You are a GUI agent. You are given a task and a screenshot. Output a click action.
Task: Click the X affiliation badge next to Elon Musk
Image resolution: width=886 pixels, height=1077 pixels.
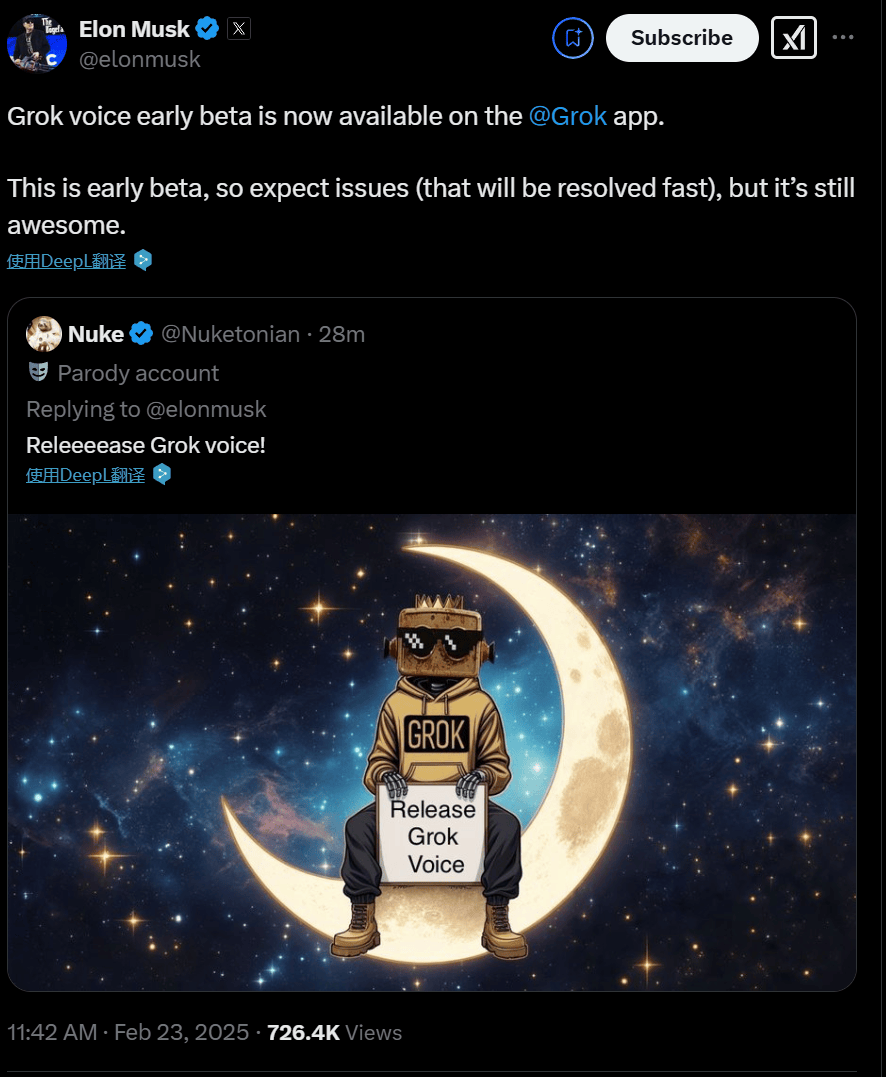tap(238, 29)
